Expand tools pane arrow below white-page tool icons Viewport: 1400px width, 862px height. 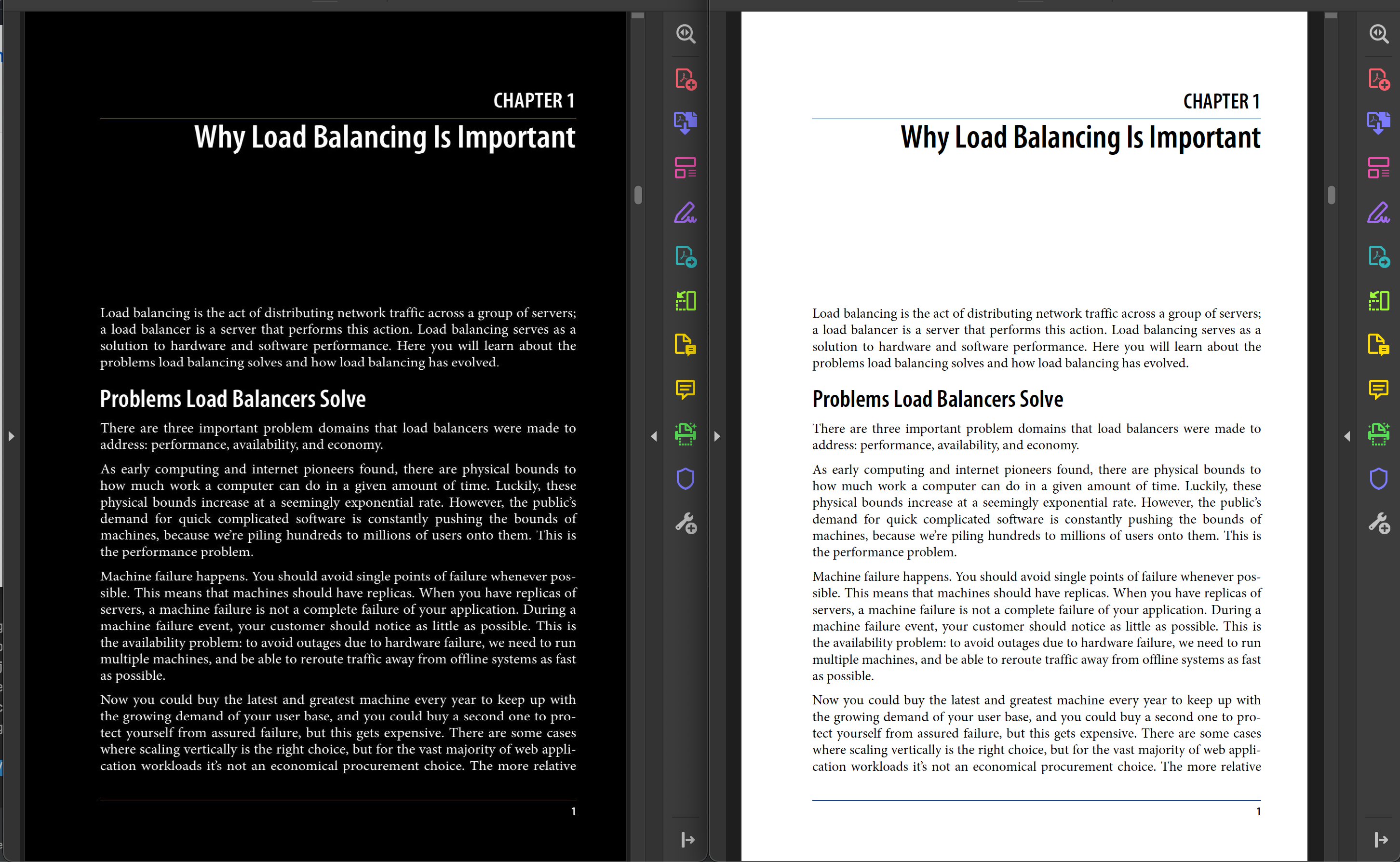click(x=1381, y=839)
